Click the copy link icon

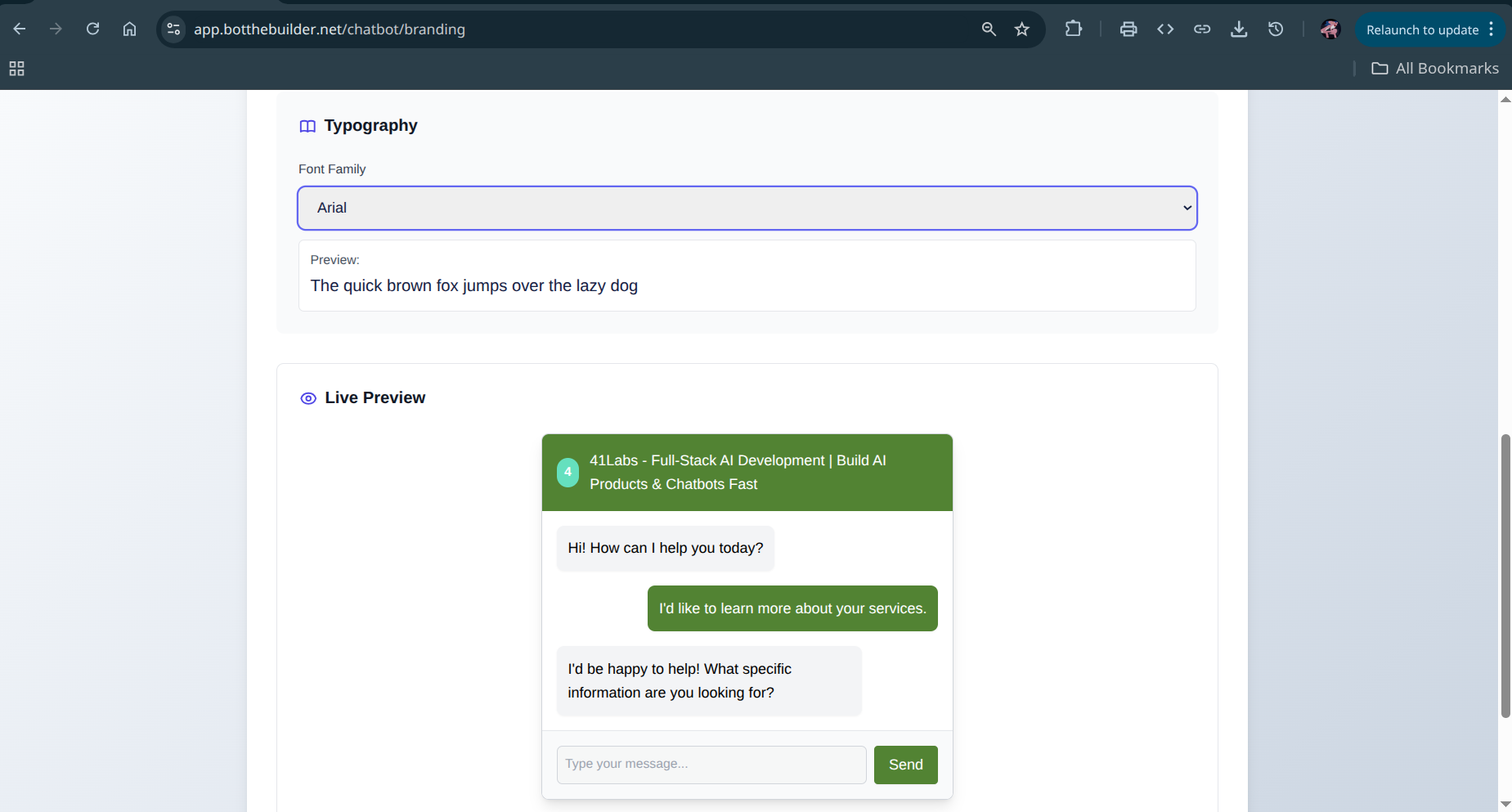pyautogui.click(x=1202, y=29)
